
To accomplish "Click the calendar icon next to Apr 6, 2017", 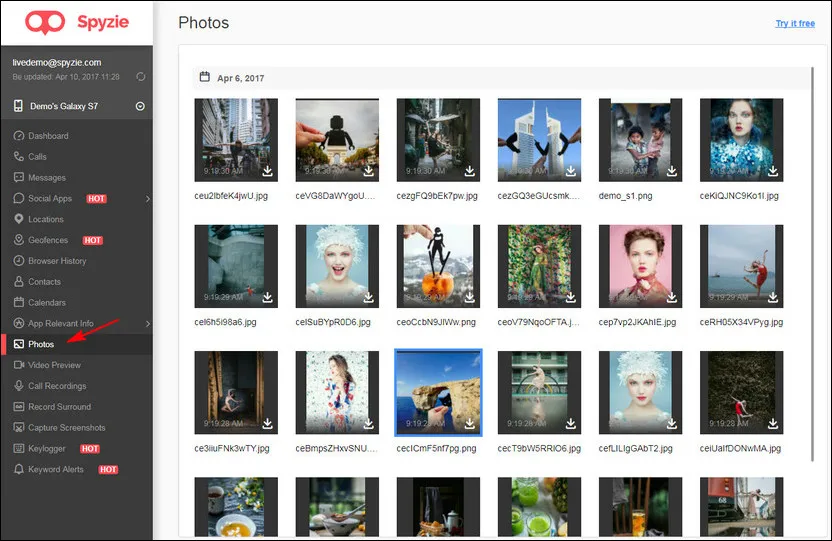I will 205,76.
